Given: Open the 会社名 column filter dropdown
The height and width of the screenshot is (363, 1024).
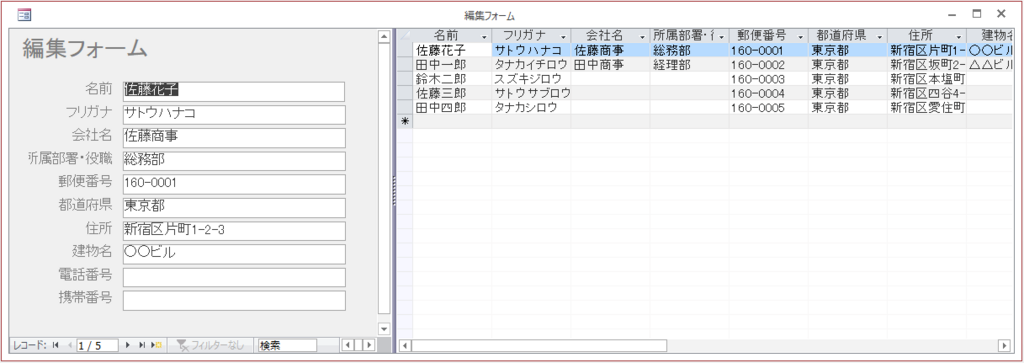Looking at the screenshot, I should (x=643, y=36).
